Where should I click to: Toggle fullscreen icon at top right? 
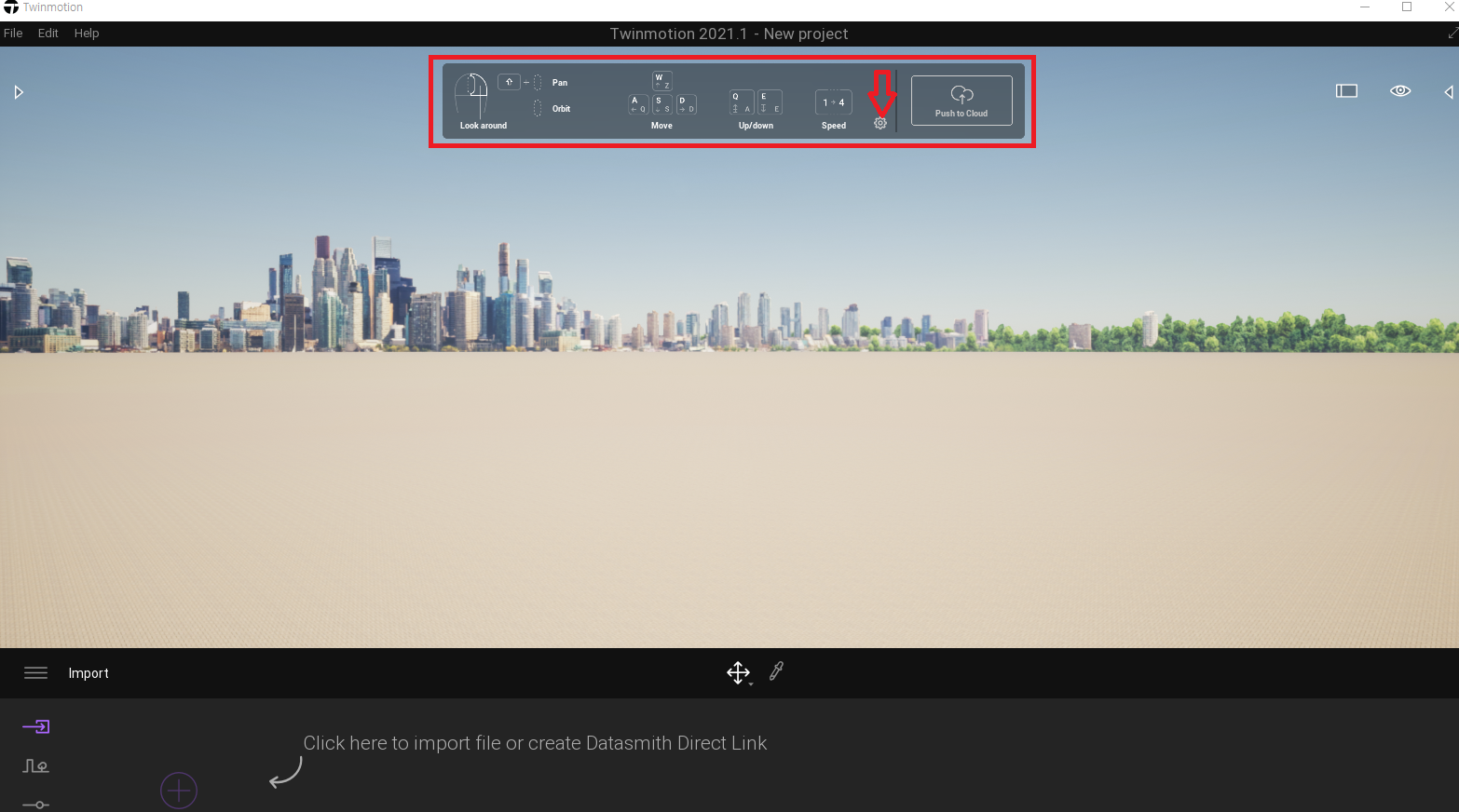pyautogui.click(x=1452, y=33)
